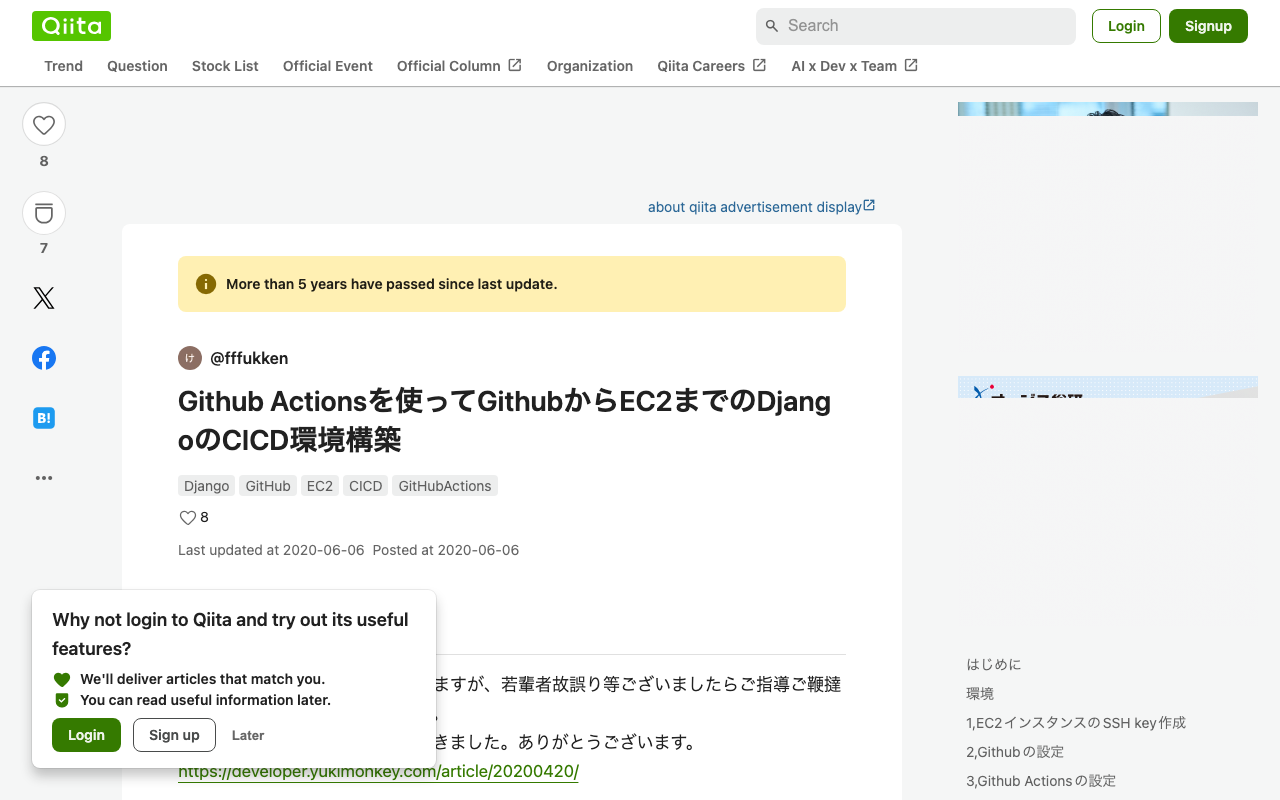Share the article on Facebook

44,357
